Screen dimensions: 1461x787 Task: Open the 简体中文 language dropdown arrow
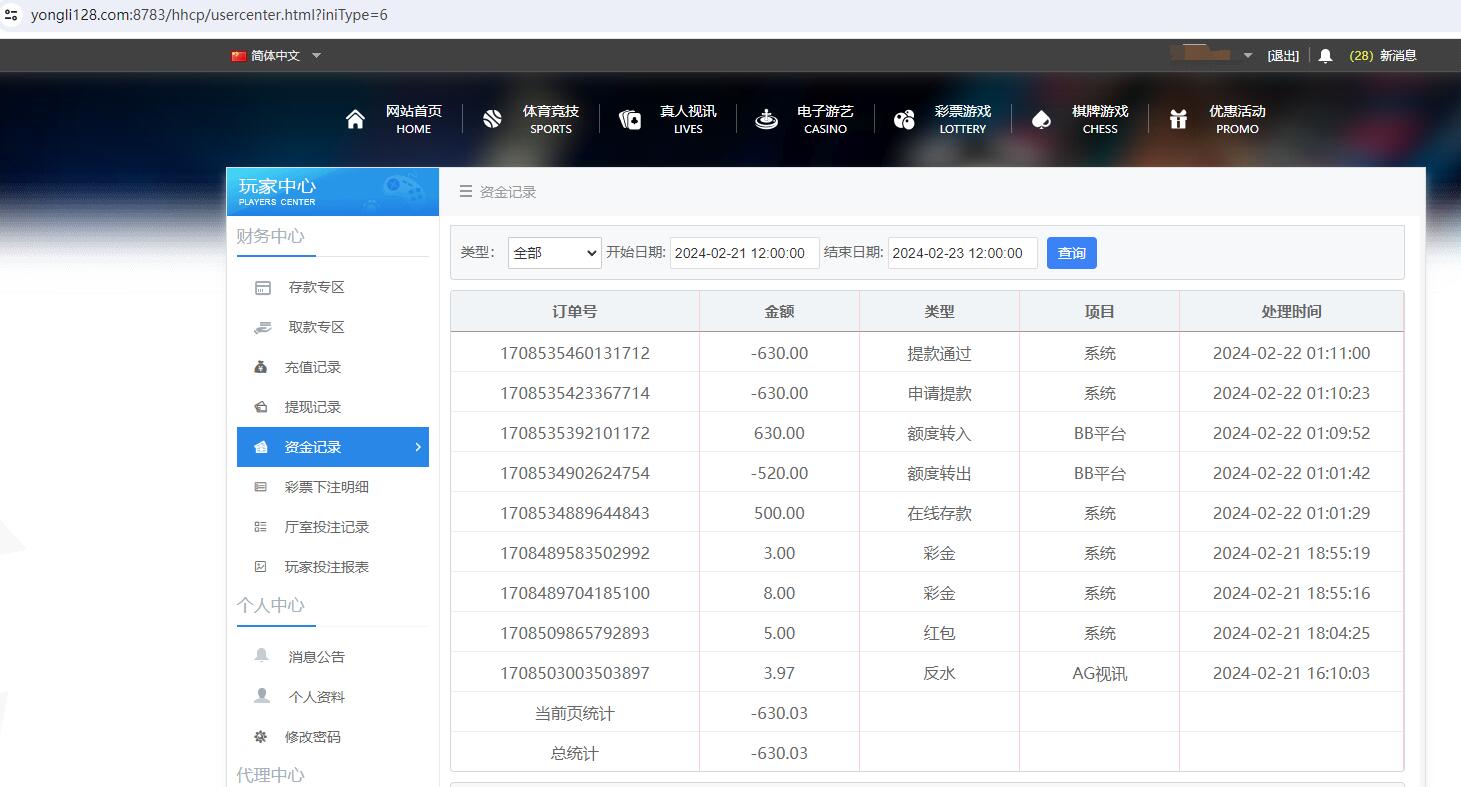[x=316, y=56]
